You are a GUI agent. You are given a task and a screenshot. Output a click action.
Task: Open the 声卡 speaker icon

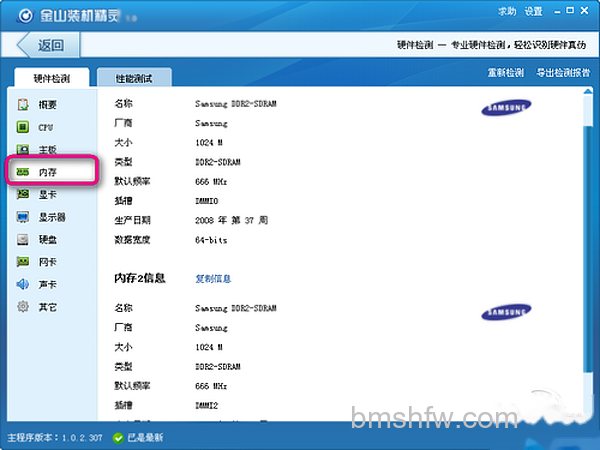pos(23,284)
